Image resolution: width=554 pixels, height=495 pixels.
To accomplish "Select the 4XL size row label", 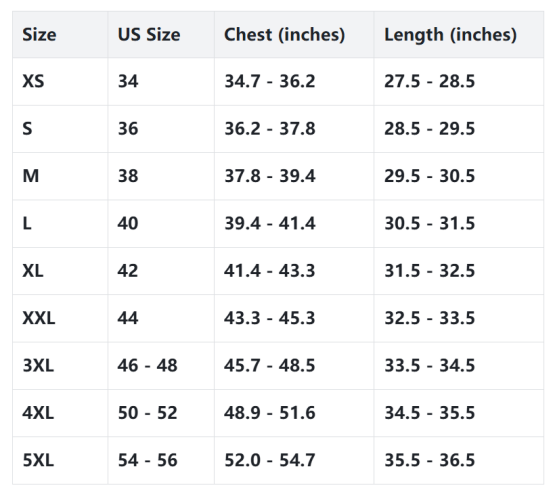I will pos(38,413).
